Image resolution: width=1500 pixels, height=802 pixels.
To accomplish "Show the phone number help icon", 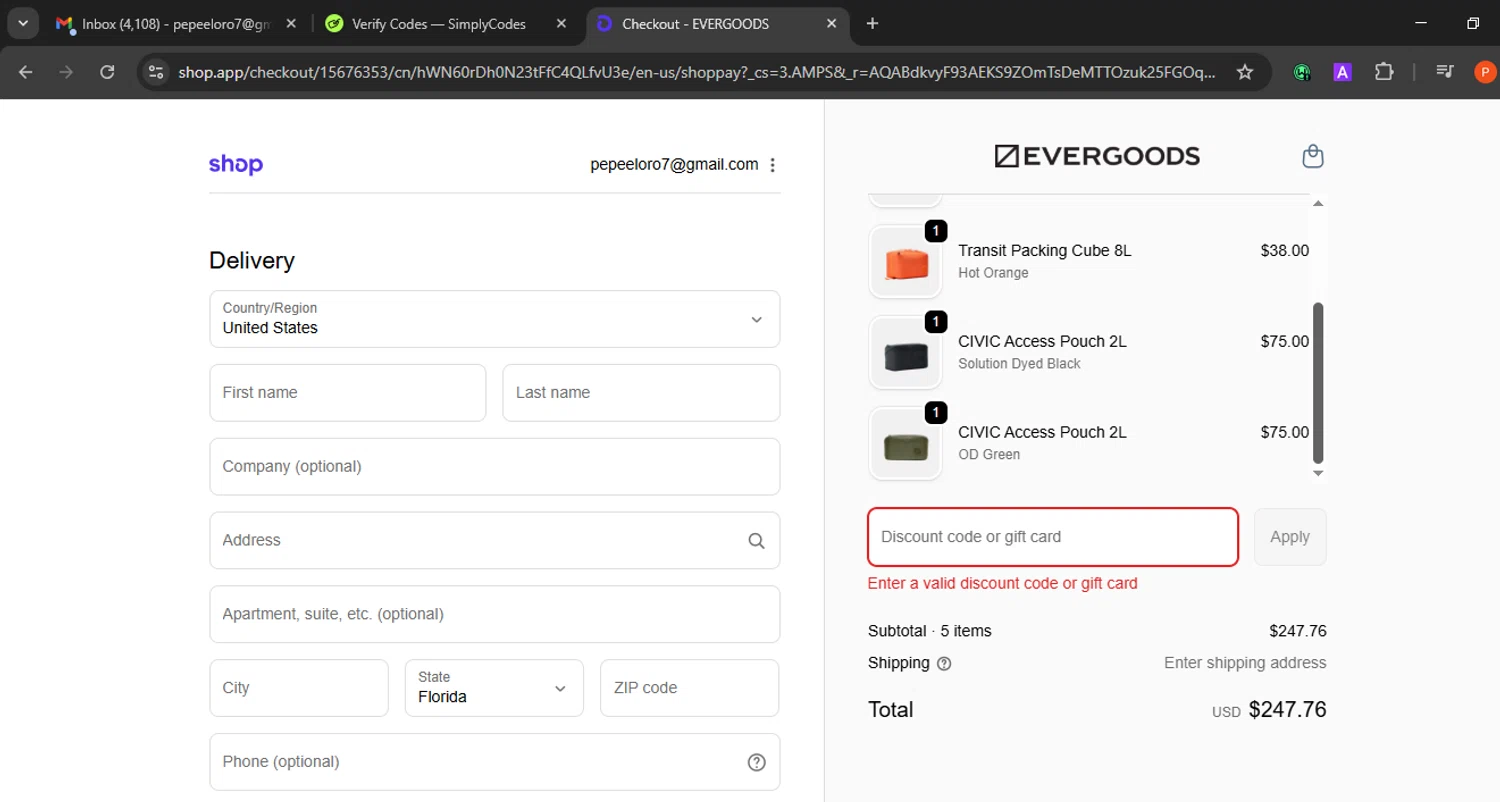I will [x=756, y=762].
